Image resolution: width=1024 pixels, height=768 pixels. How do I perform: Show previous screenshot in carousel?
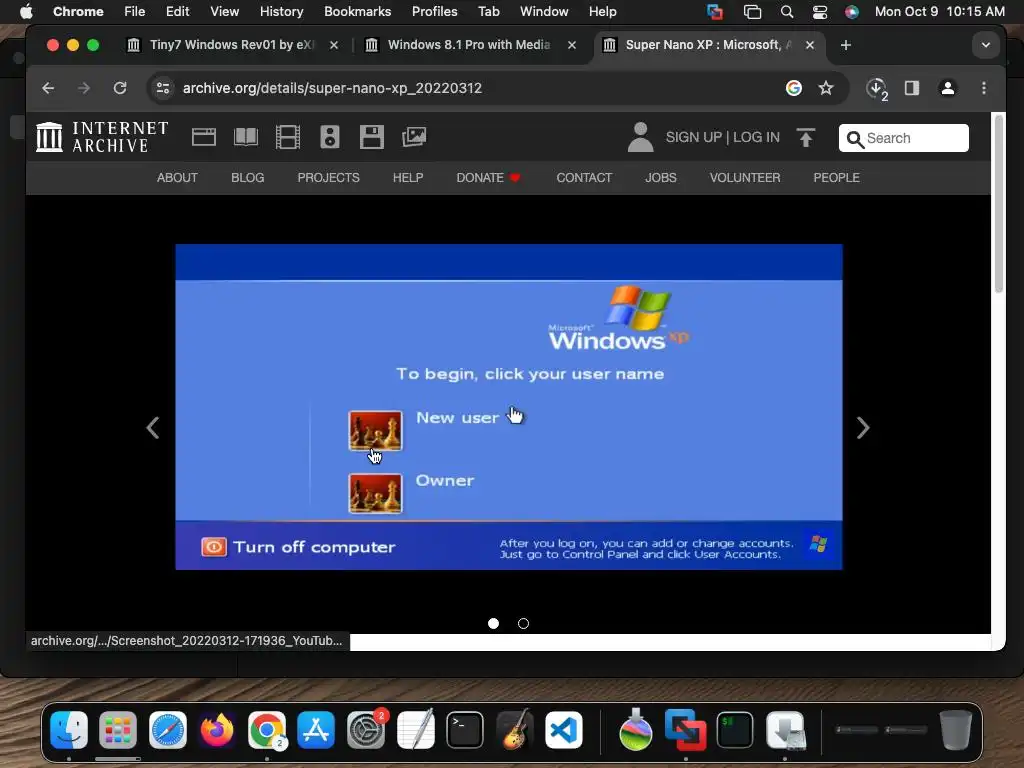(x=153, y=428)
